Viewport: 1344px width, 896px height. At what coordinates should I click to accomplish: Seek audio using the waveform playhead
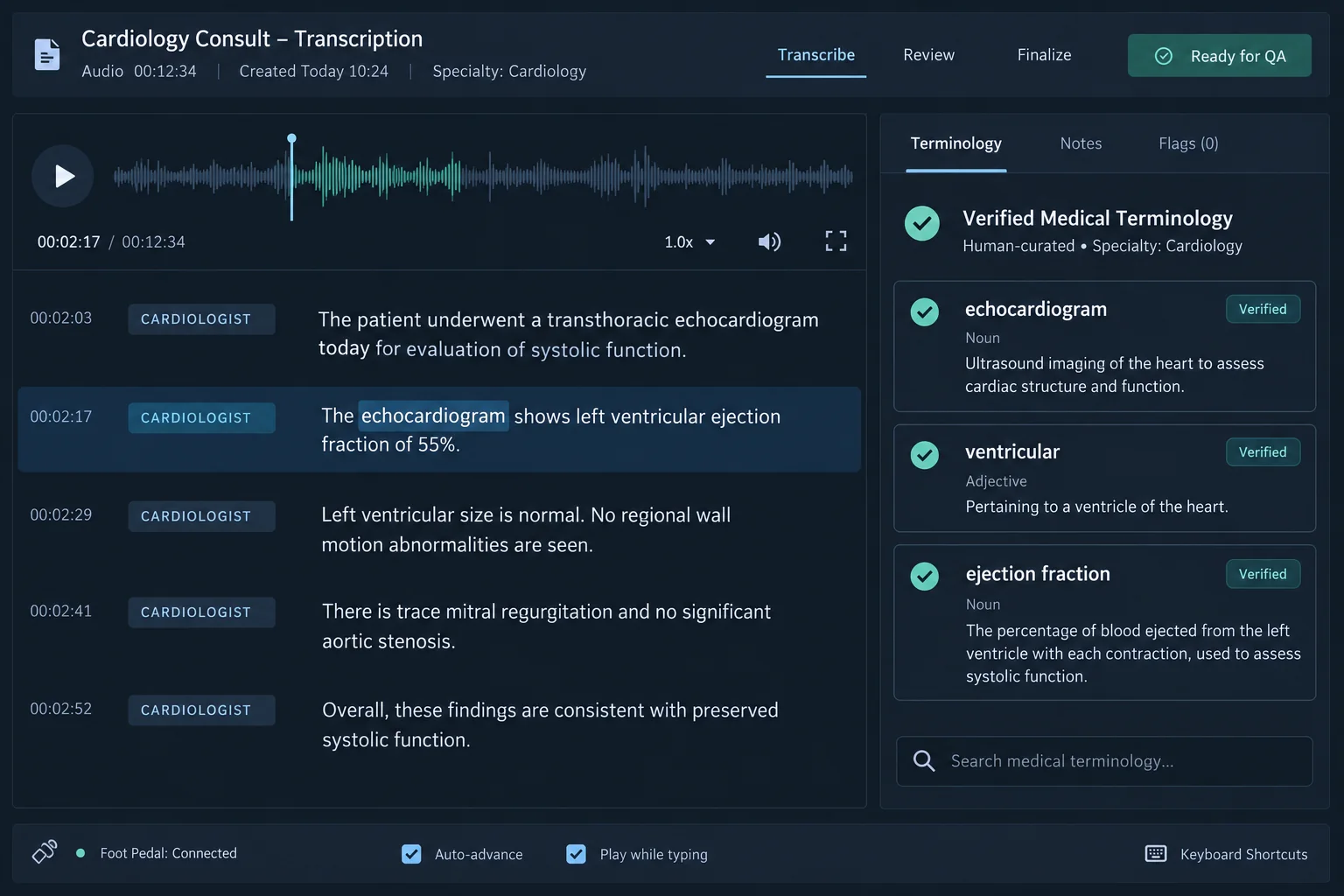(x=291, y=176)
